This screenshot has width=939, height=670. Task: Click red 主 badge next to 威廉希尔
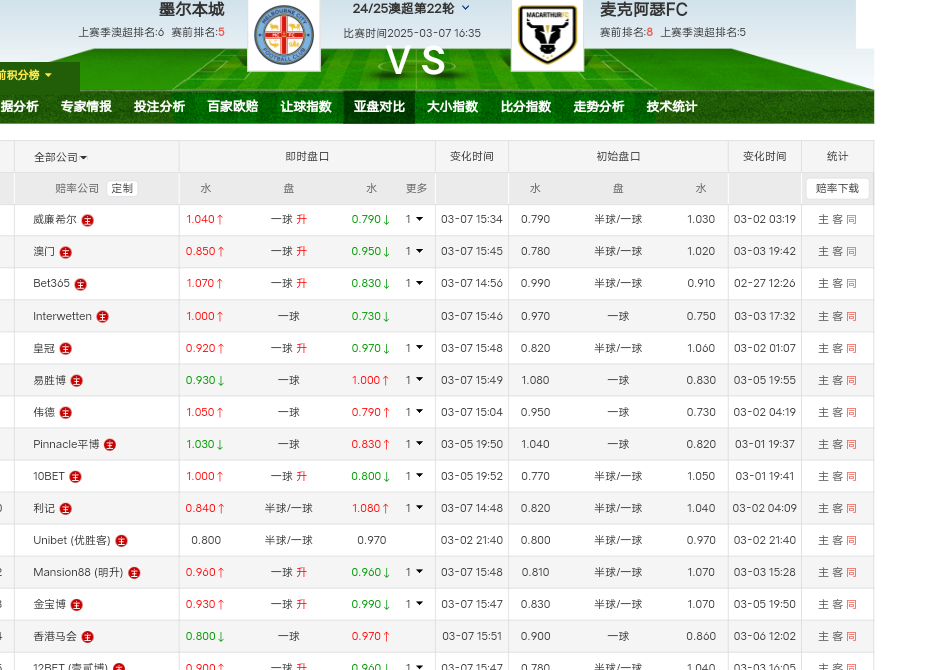coord(87,220)
